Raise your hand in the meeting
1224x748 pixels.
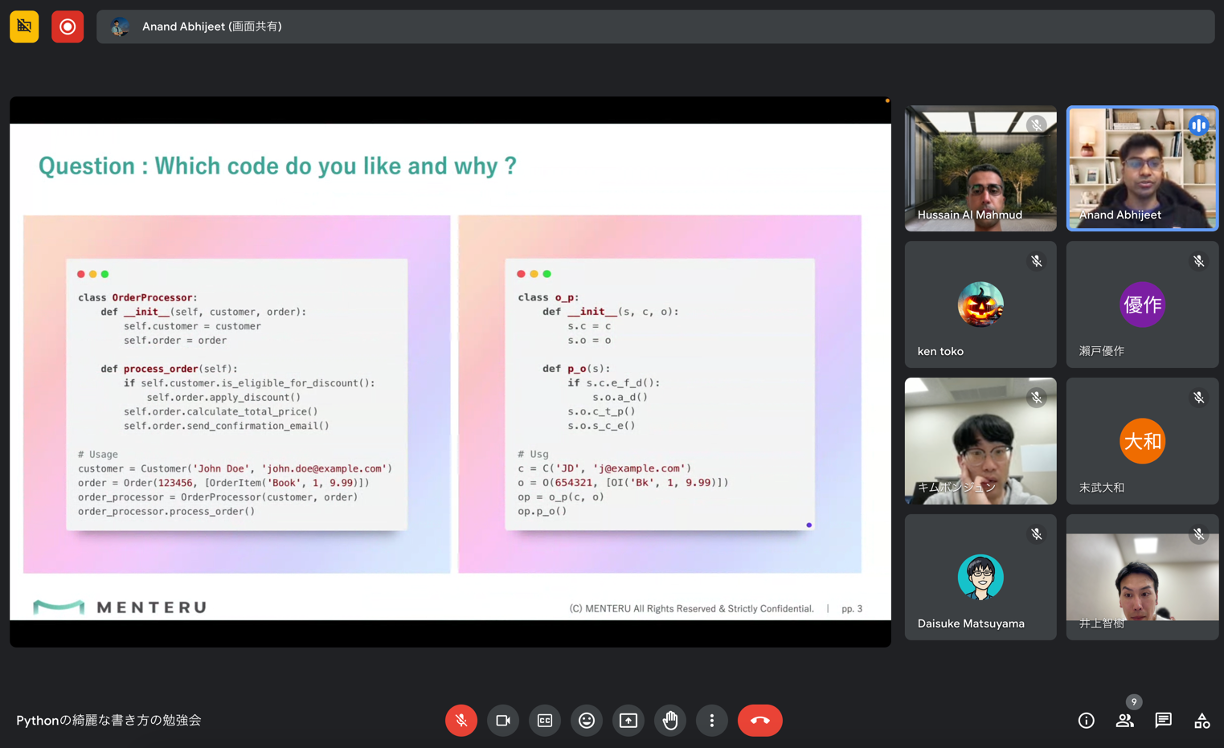pos(670,720)
